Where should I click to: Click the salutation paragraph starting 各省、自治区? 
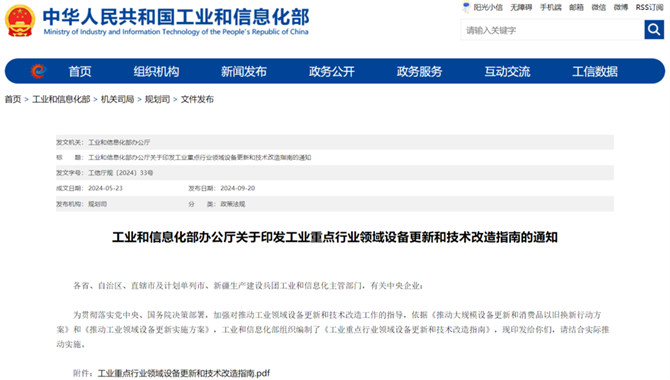pos(248,286)
